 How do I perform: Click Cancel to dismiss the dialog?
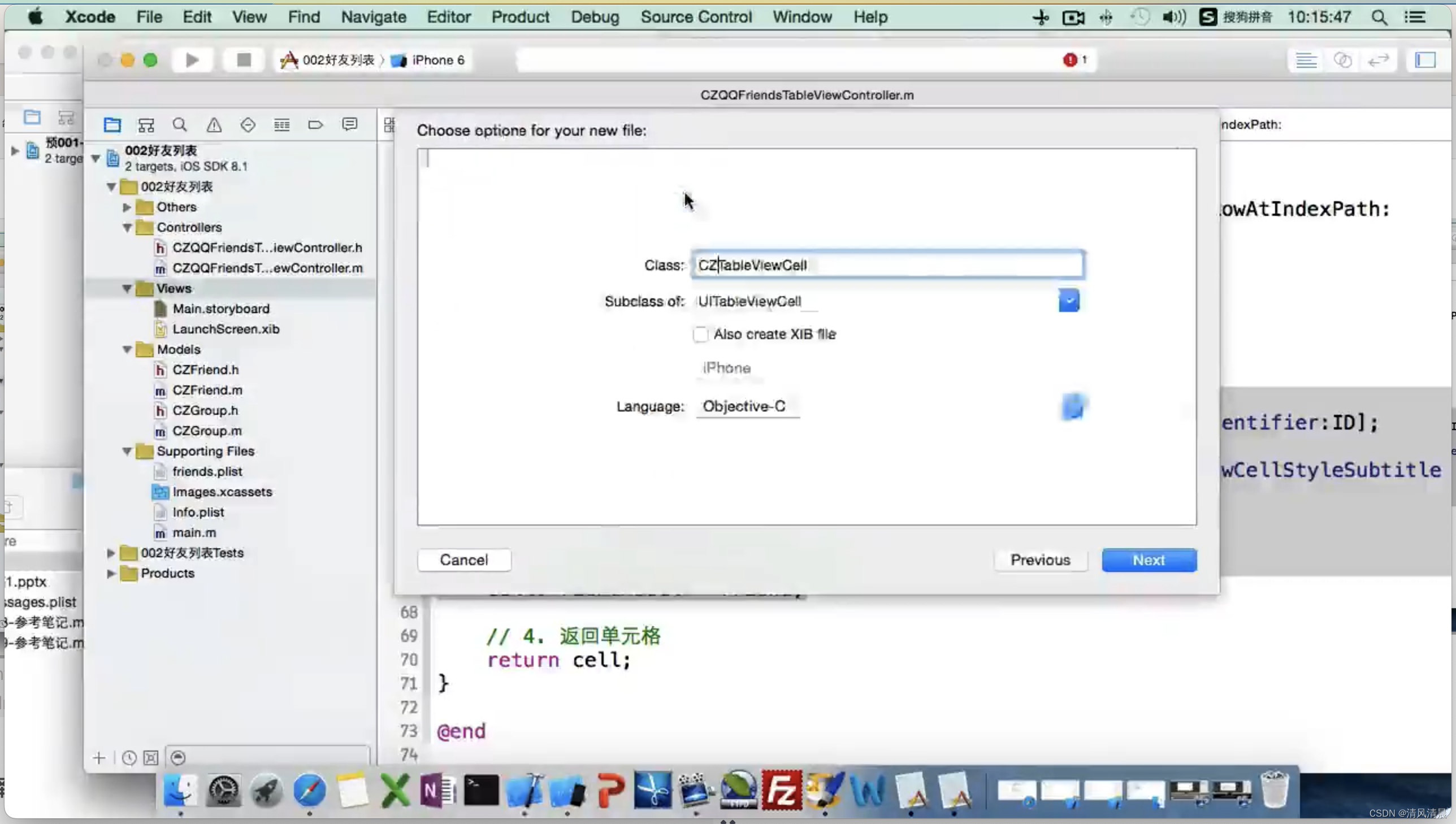click(463, 560)
